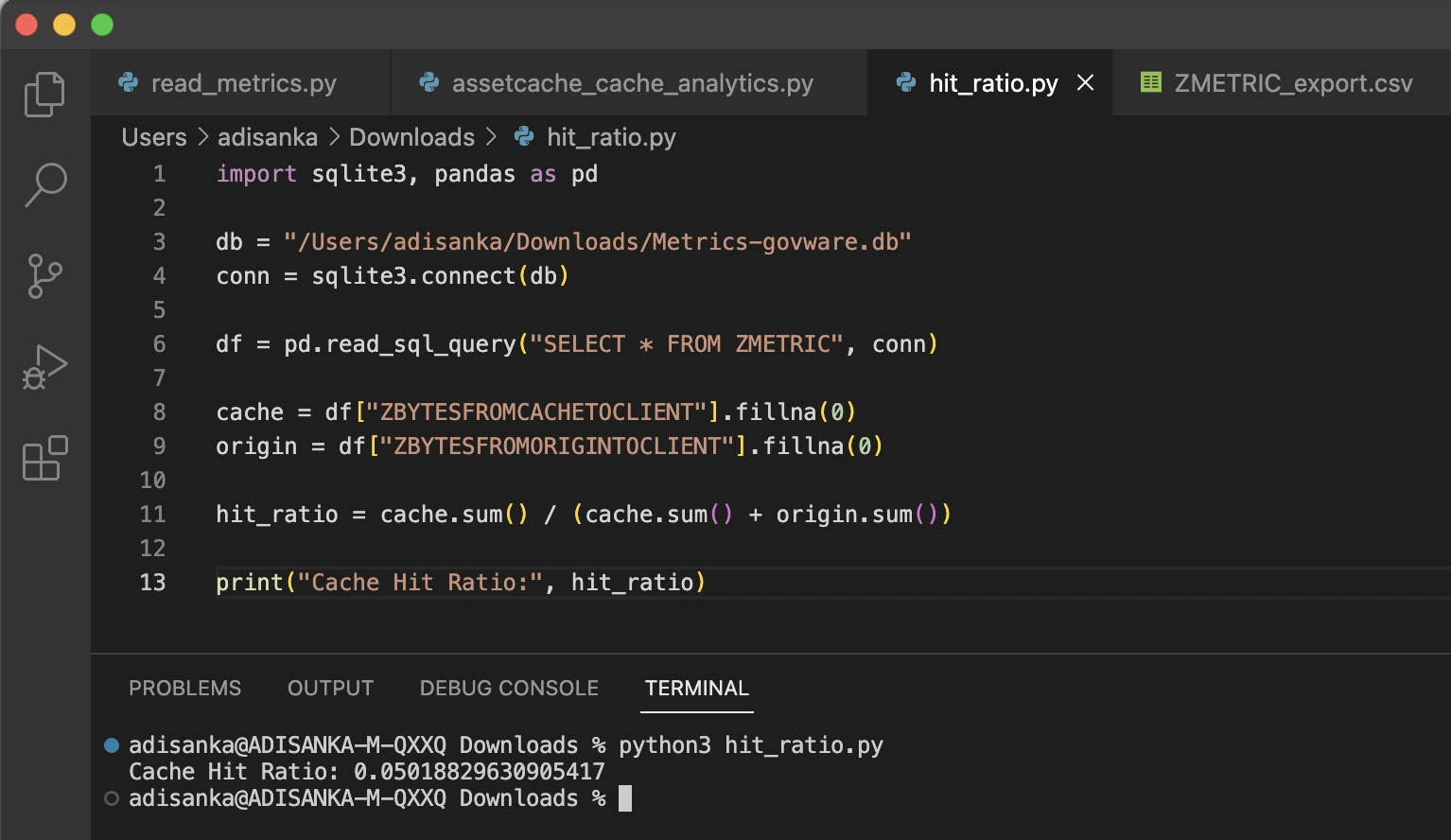Expand the chevron after Downloads in breadcrumbs

click(x=491, y=137)
